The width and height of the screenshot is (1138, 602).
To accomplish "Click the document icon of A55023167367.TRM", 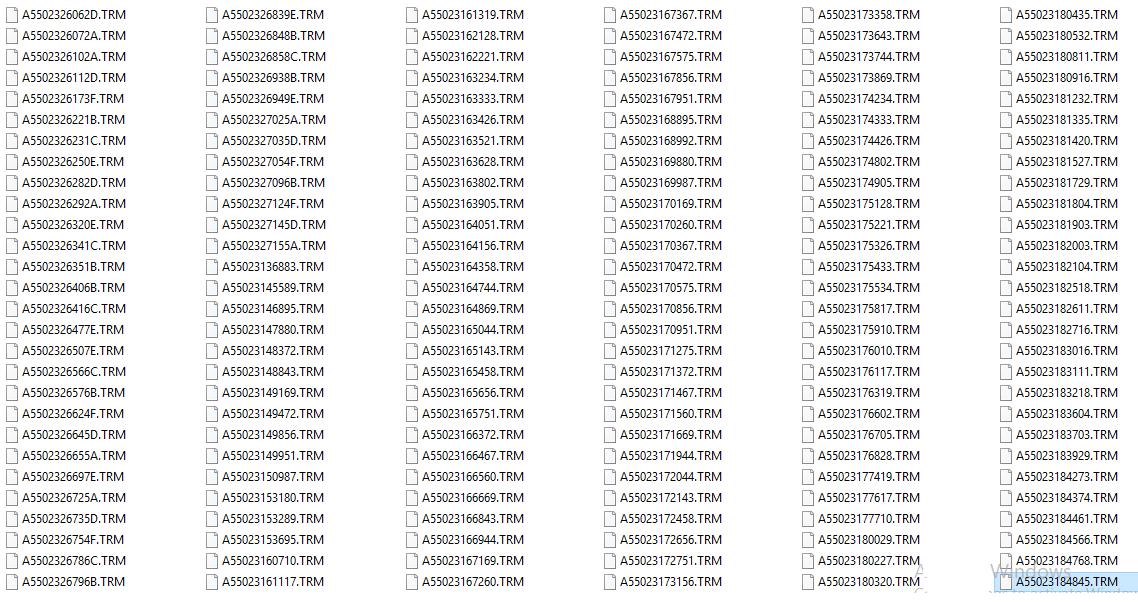I will [x=610, y=15].
